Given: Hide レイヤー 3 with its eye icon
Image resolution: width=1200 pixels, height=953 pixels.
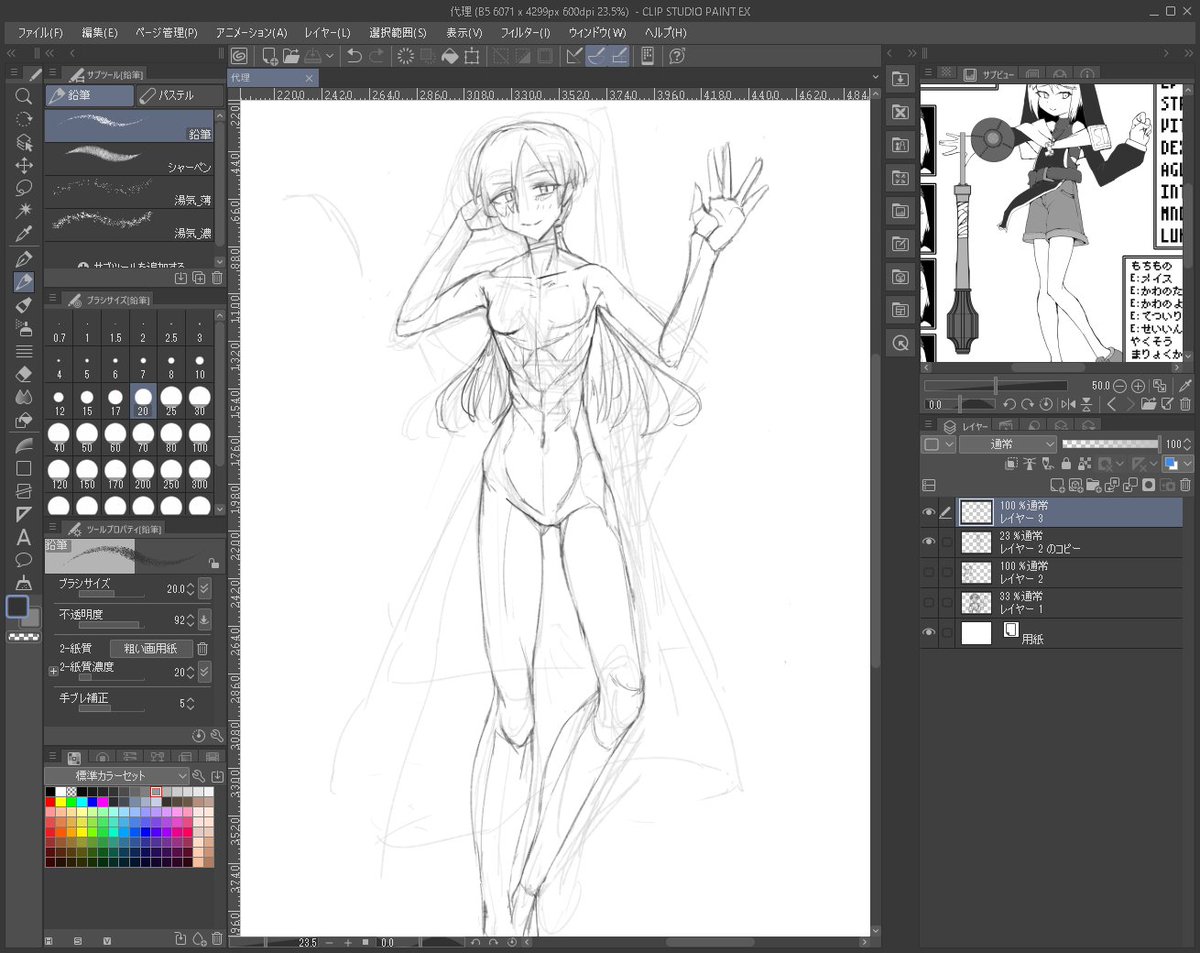Looking at the screenshot, I should (x=929, y=513).
